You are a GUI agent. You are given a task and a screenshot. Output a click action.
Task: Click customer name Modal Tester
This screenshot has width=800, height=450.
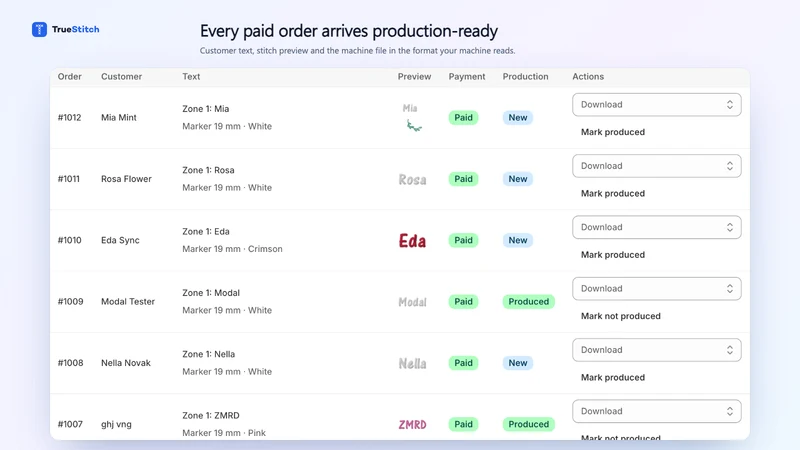pyautogui.click(x=128, y=301)
